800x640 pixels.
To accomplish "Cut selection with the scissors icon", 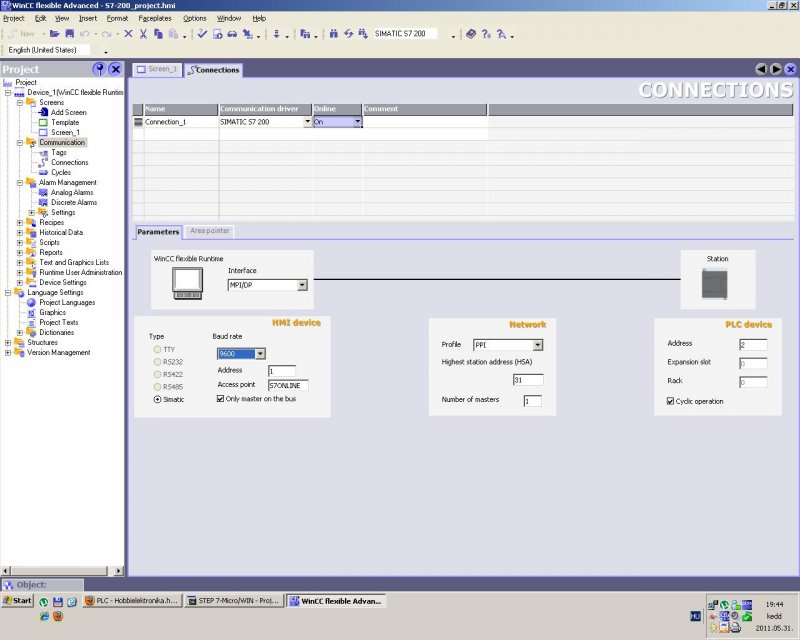I will 143,34.
